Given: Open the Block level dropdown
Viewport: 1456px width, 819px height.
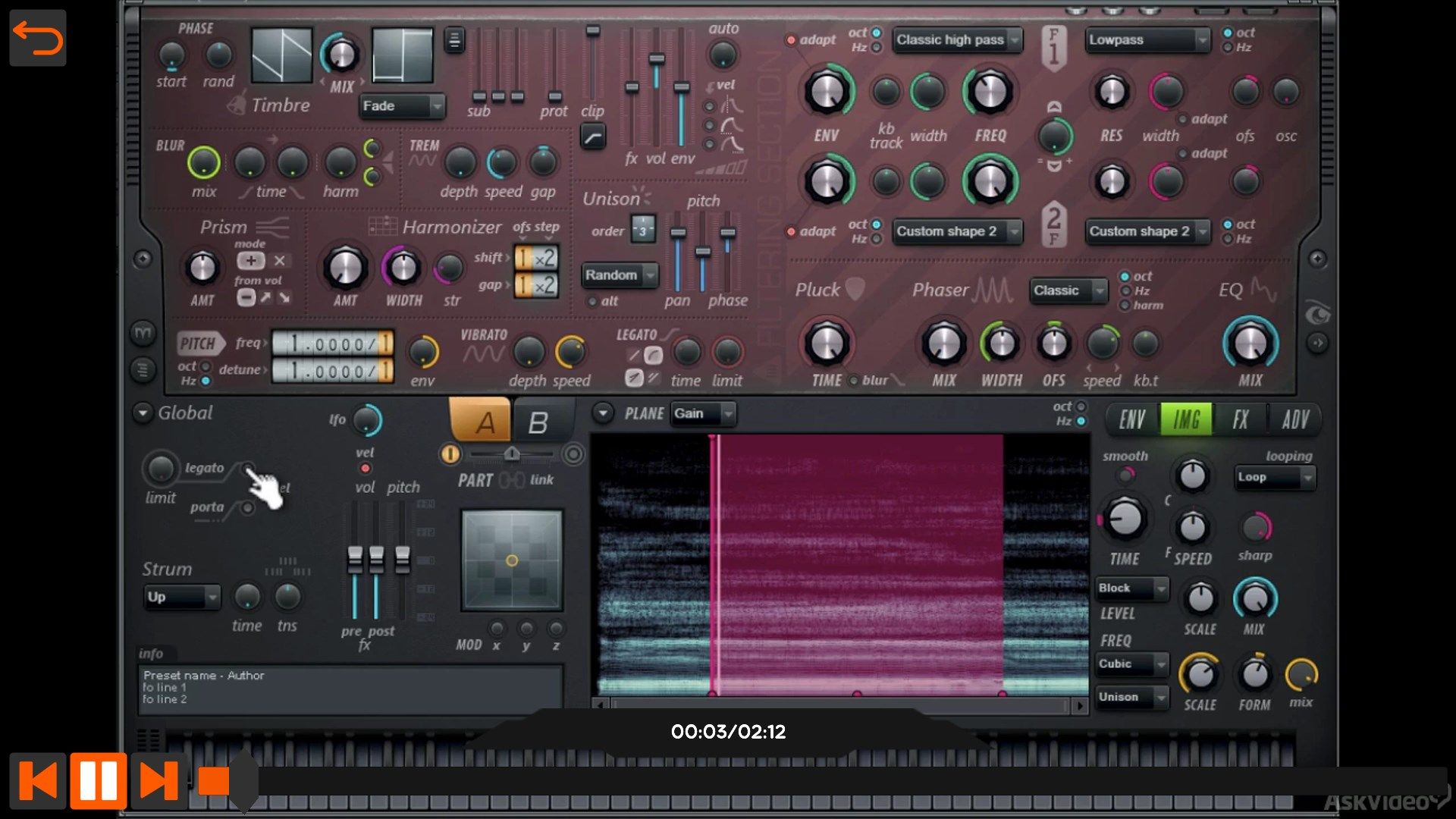Looking at the screenshot, I should click(1132, 588).
